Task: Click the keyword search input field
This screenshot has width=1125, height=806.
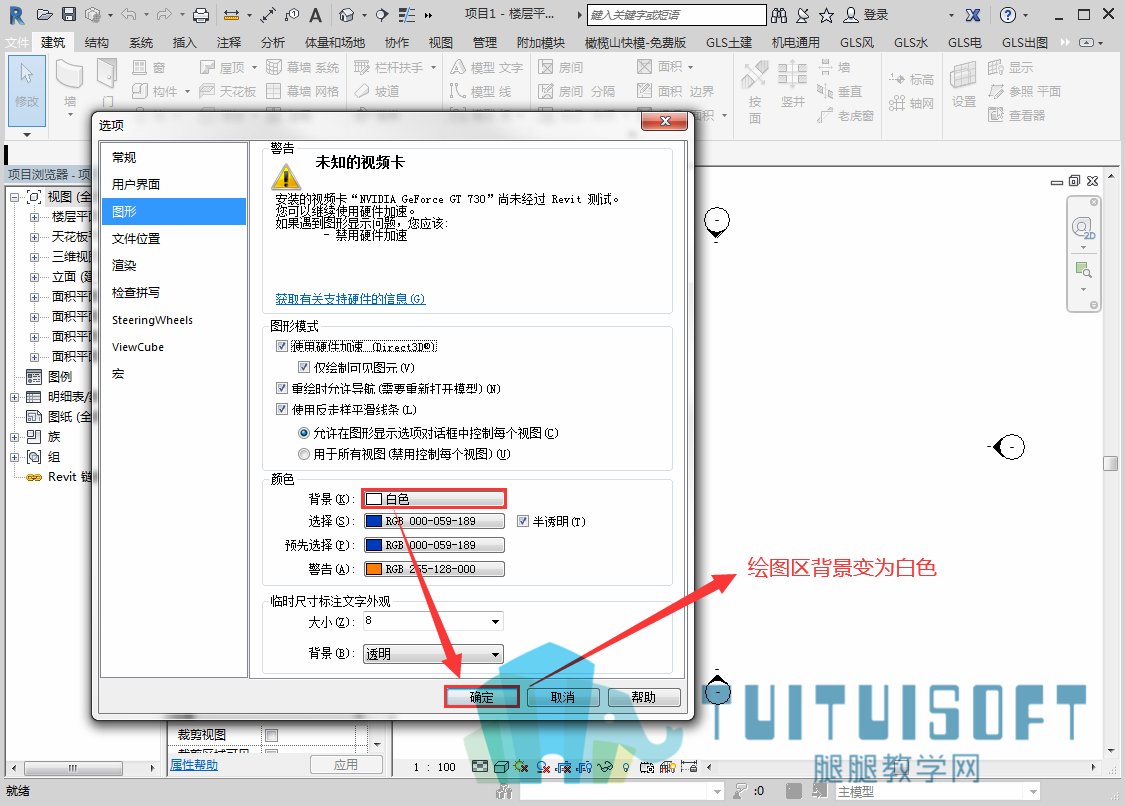Action: tap(676, 14)
